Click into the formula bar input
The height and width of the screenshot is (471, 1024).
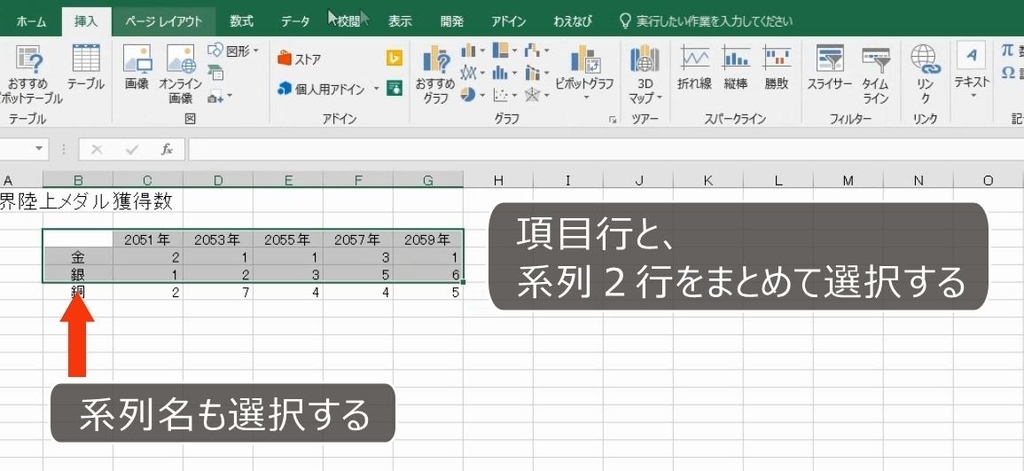point(605,150)
